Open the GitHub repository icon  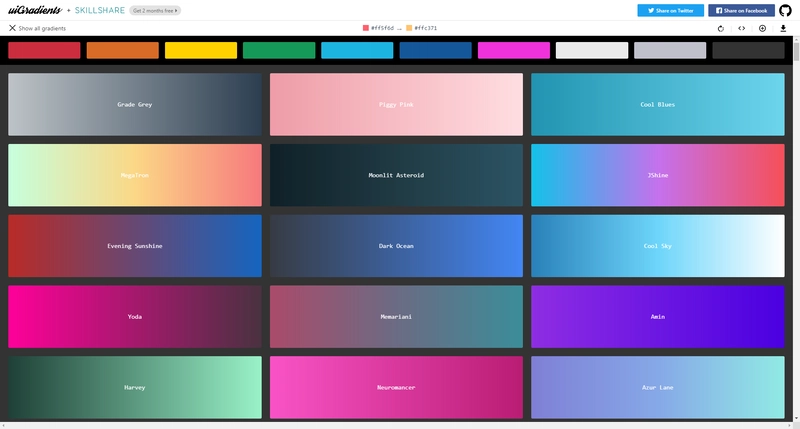pos(785,10)
